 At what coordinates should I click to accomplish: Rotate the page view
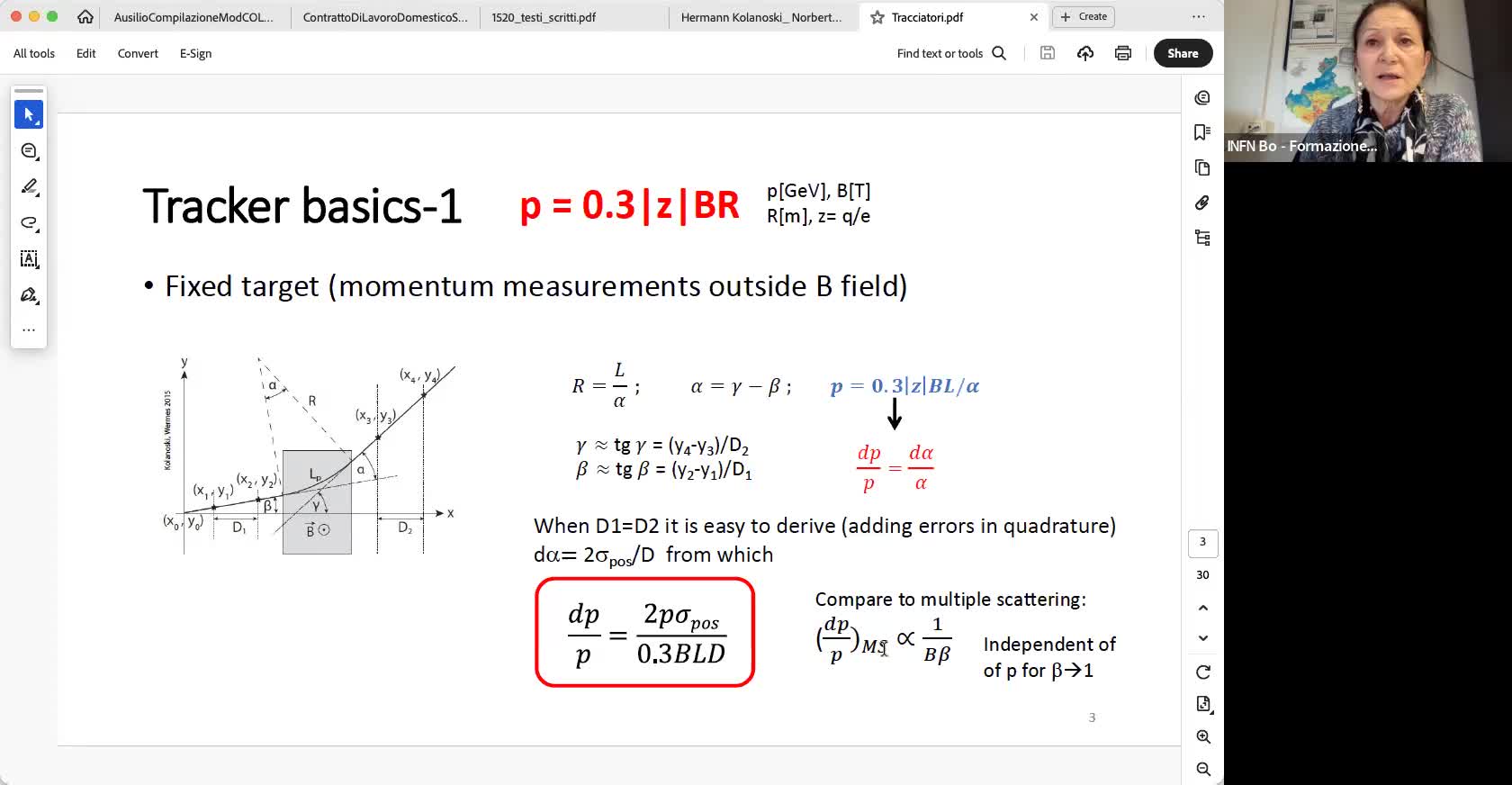(1202, 672)
